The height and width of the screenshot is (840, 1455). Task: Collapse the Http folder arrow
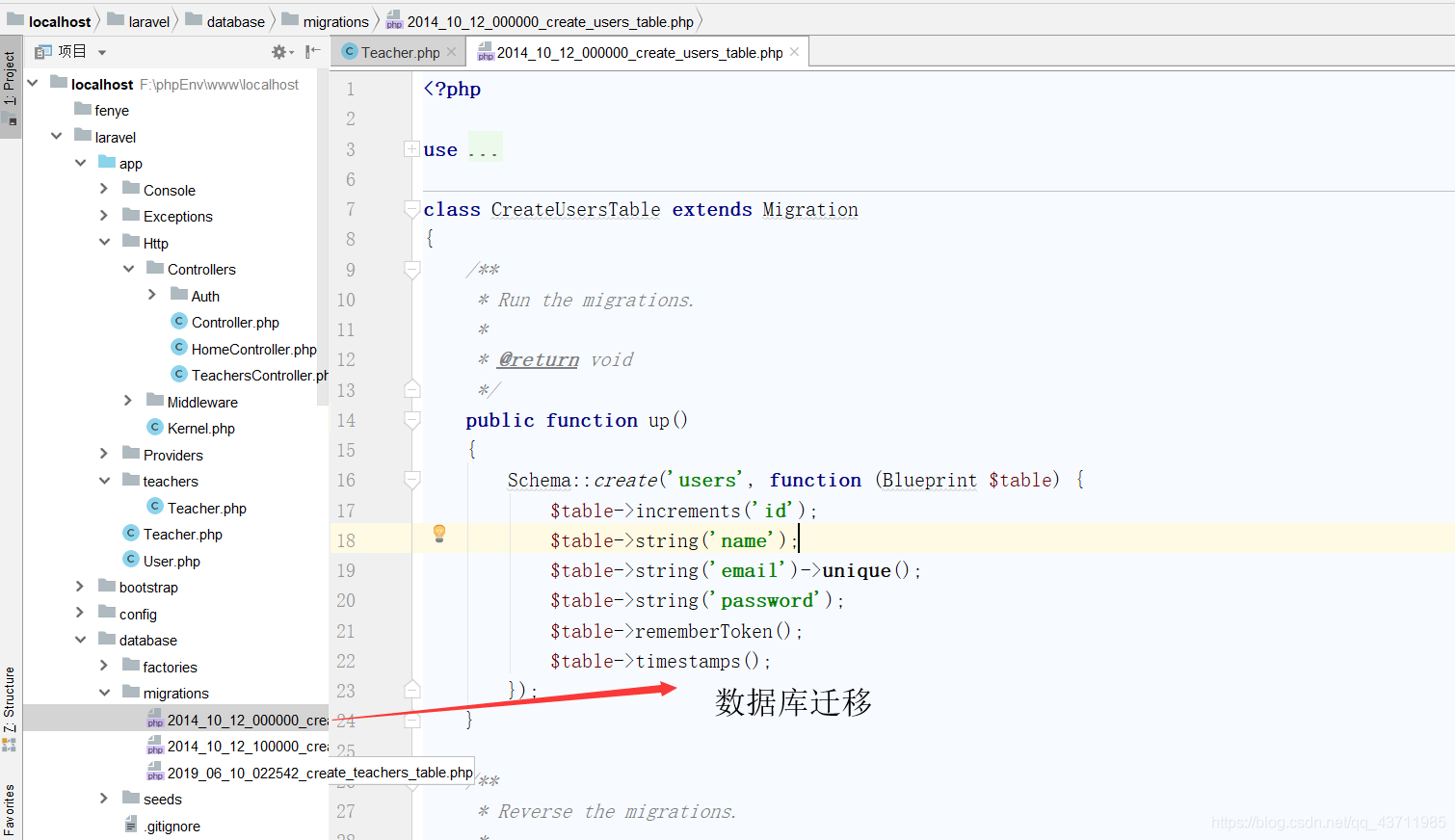(105, 242)
